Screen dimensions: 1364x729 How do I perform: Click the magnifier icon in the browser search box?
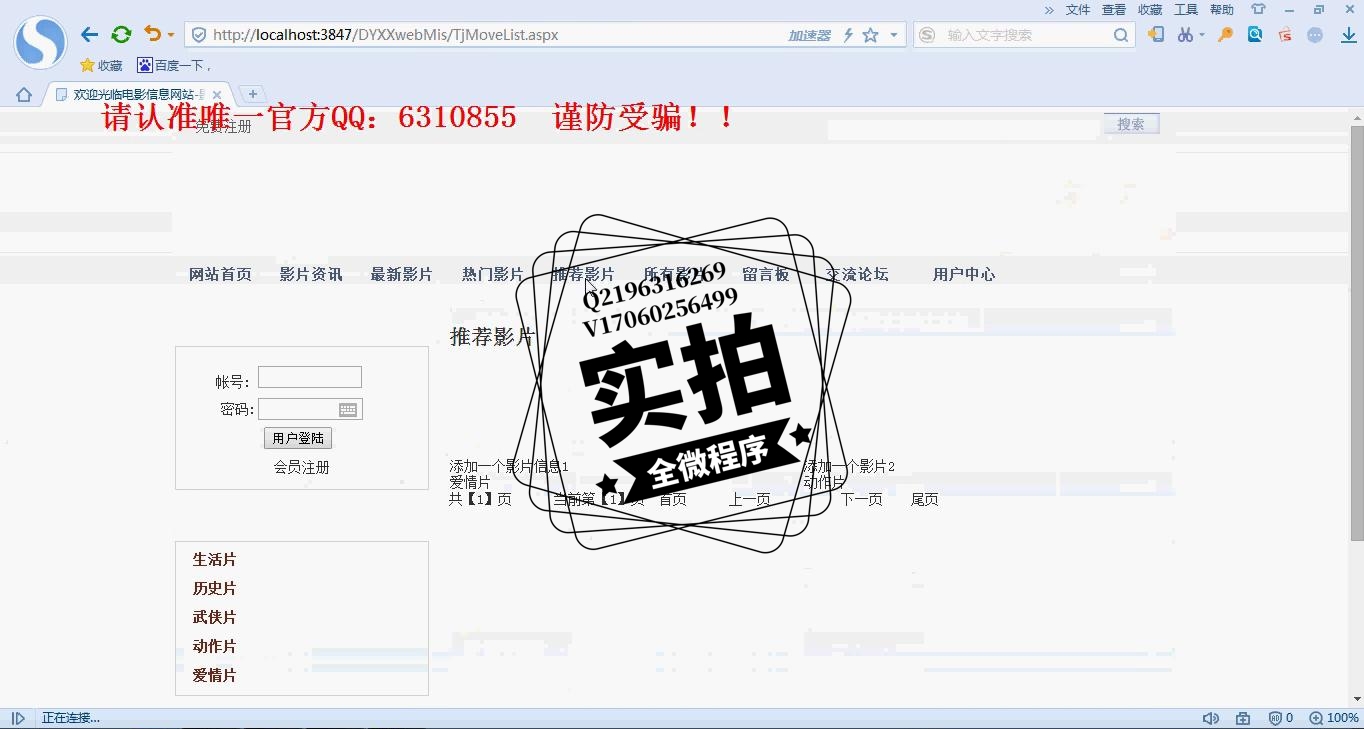[1121, 35]
